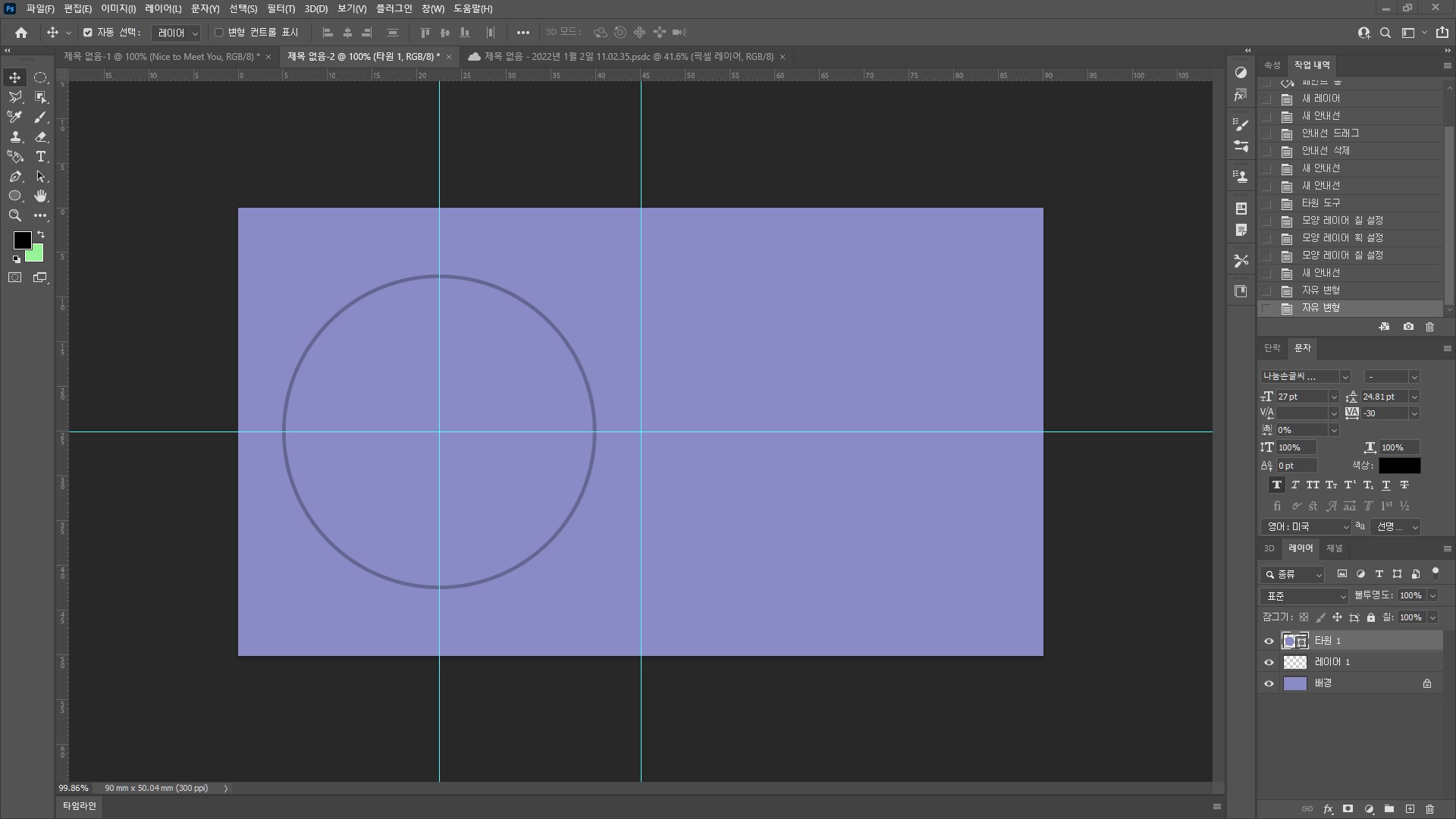The height and width of the screenshot is (819, 1456).
Task: Select the Pen tool
Action: (x=14, y=176)
